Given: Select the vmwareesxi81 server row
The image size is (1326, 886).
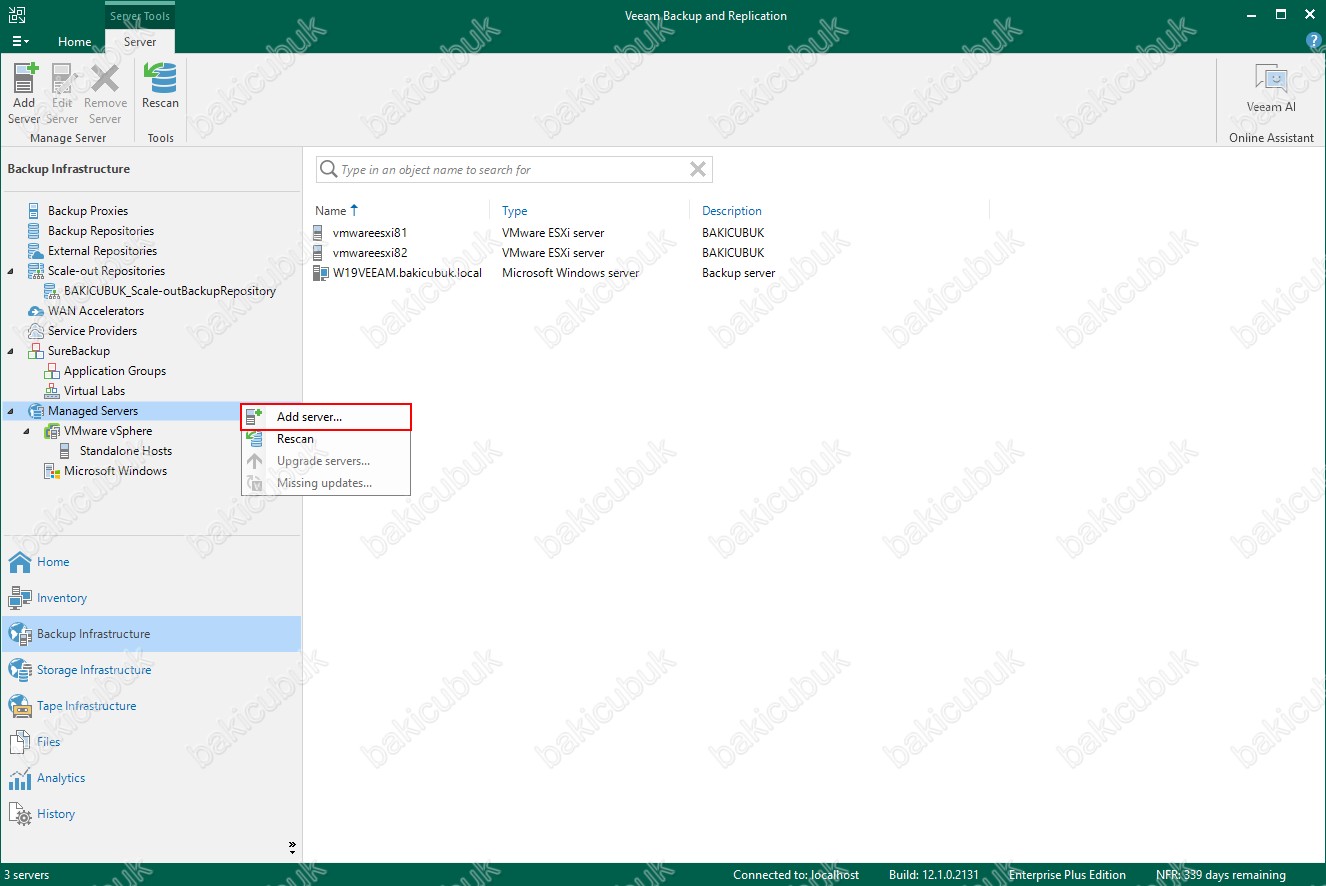Looking at the screenshot, I should tap(650, 233).
